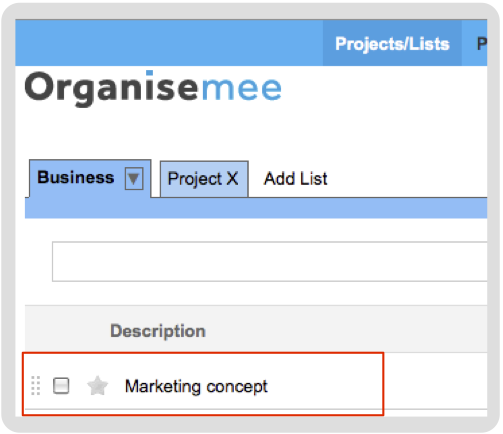Focus the new task input field
503x434 pixels.
tap(269, 262)
